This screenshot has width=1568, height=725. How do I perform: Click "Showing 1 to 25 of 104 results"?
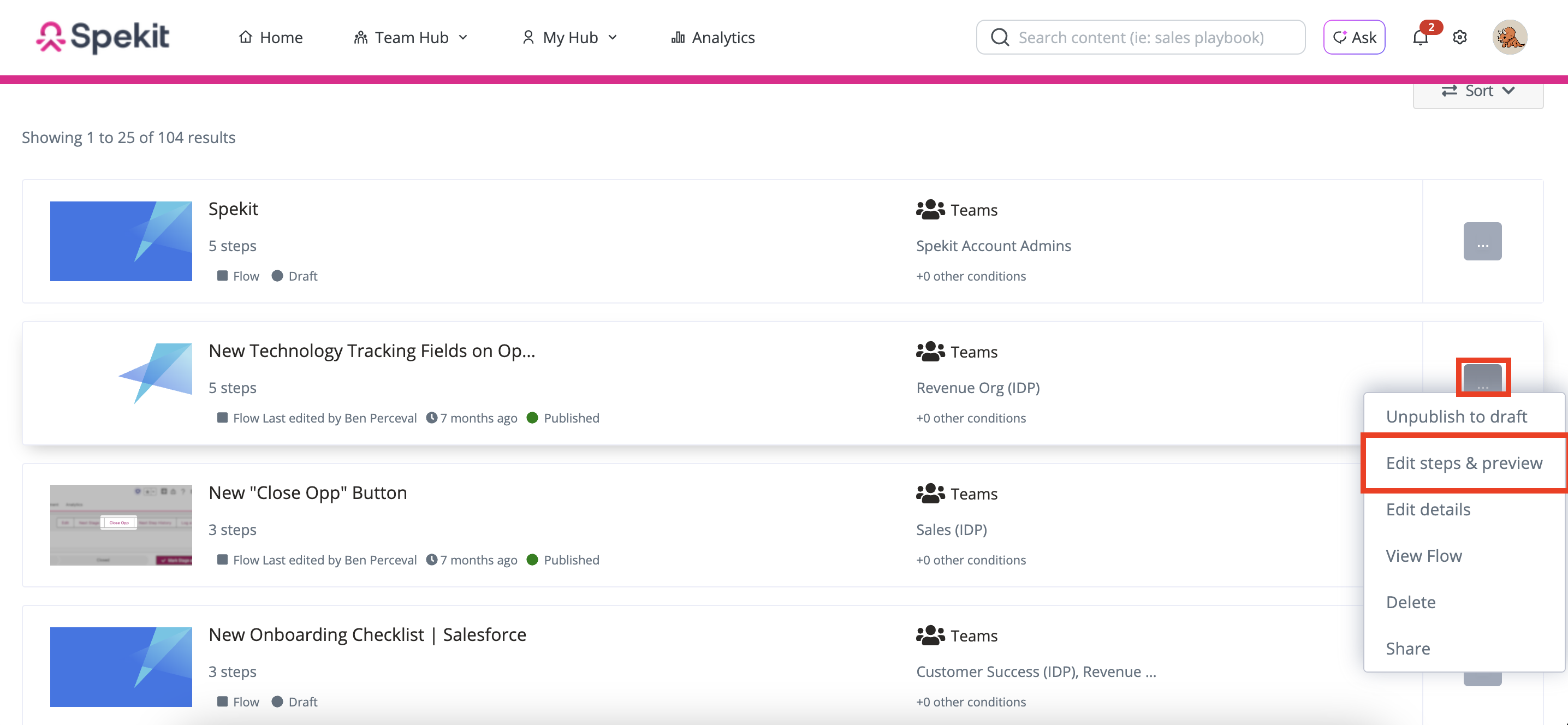[128, 138]
